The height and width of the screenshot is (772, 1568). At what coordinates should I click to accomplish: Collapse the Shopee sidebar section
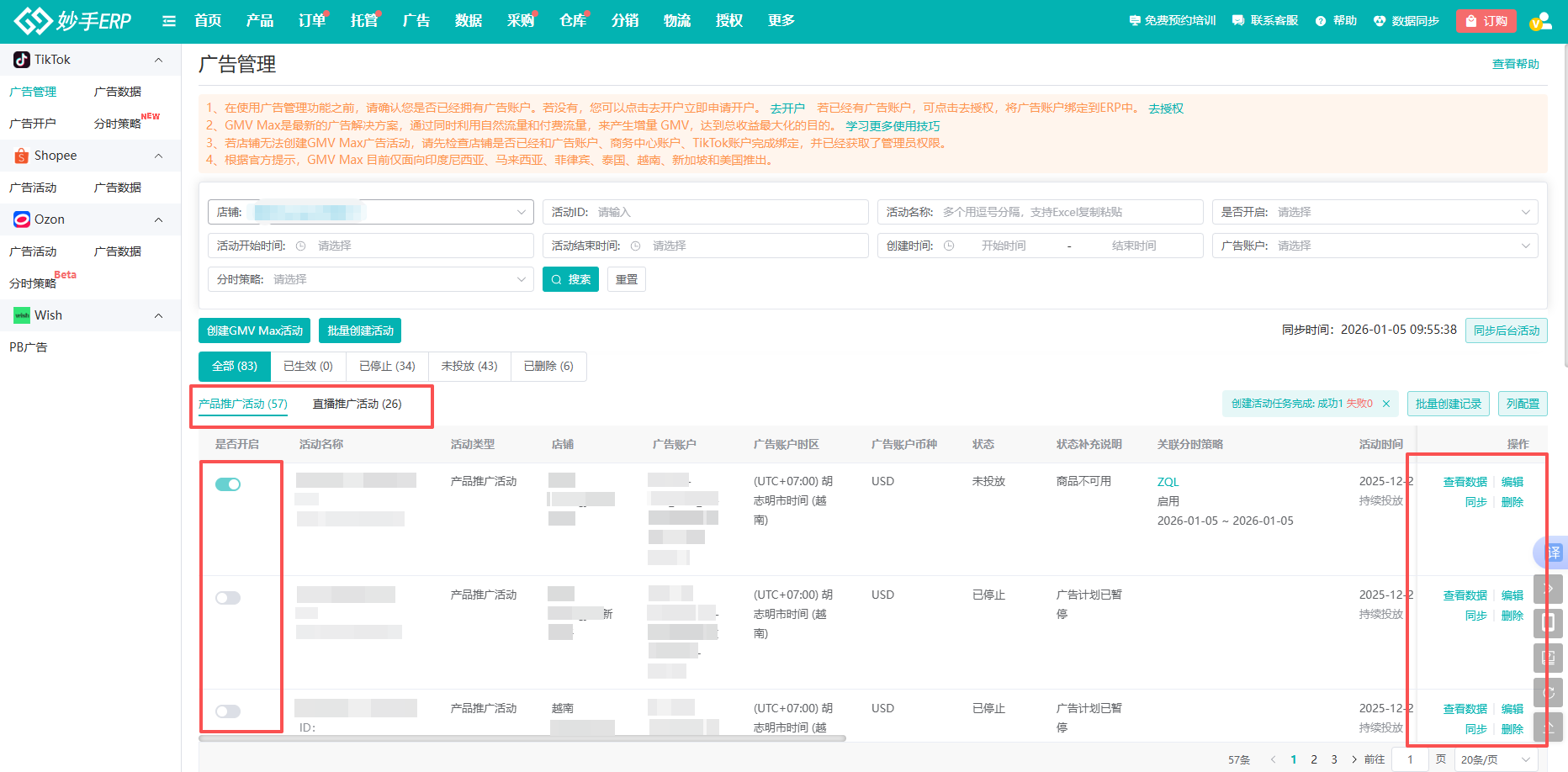coord(158,156)
